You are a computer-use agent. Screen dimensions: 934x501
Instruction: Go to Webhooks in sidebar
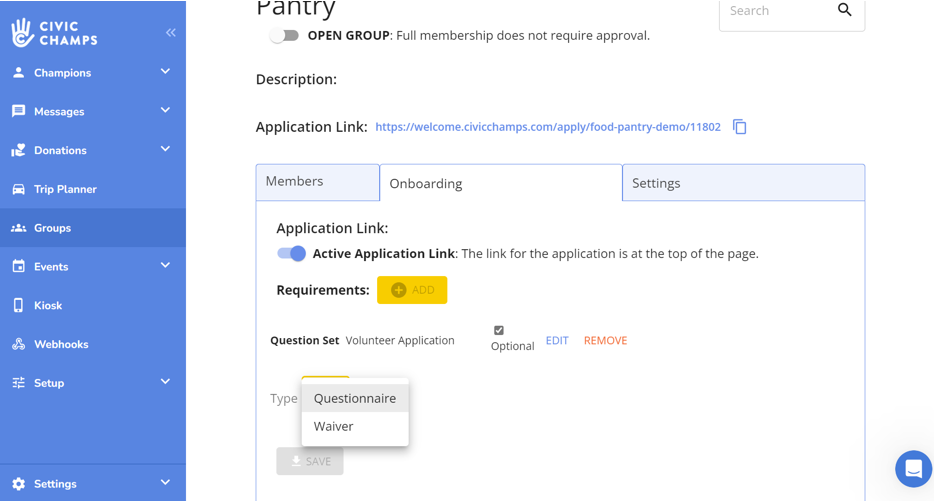point(61,344)
